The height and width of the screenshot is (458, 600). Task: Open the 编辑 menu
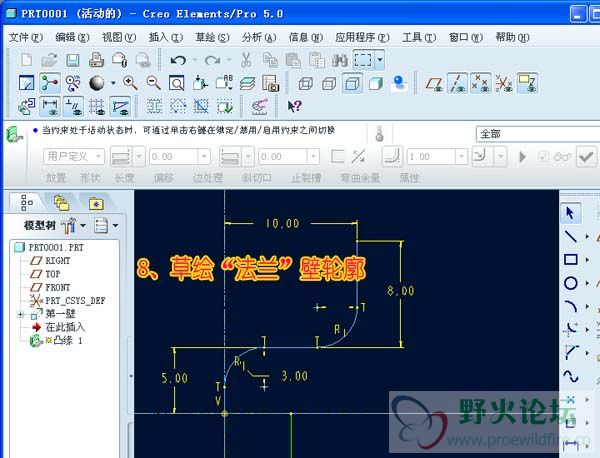[72, 37]
